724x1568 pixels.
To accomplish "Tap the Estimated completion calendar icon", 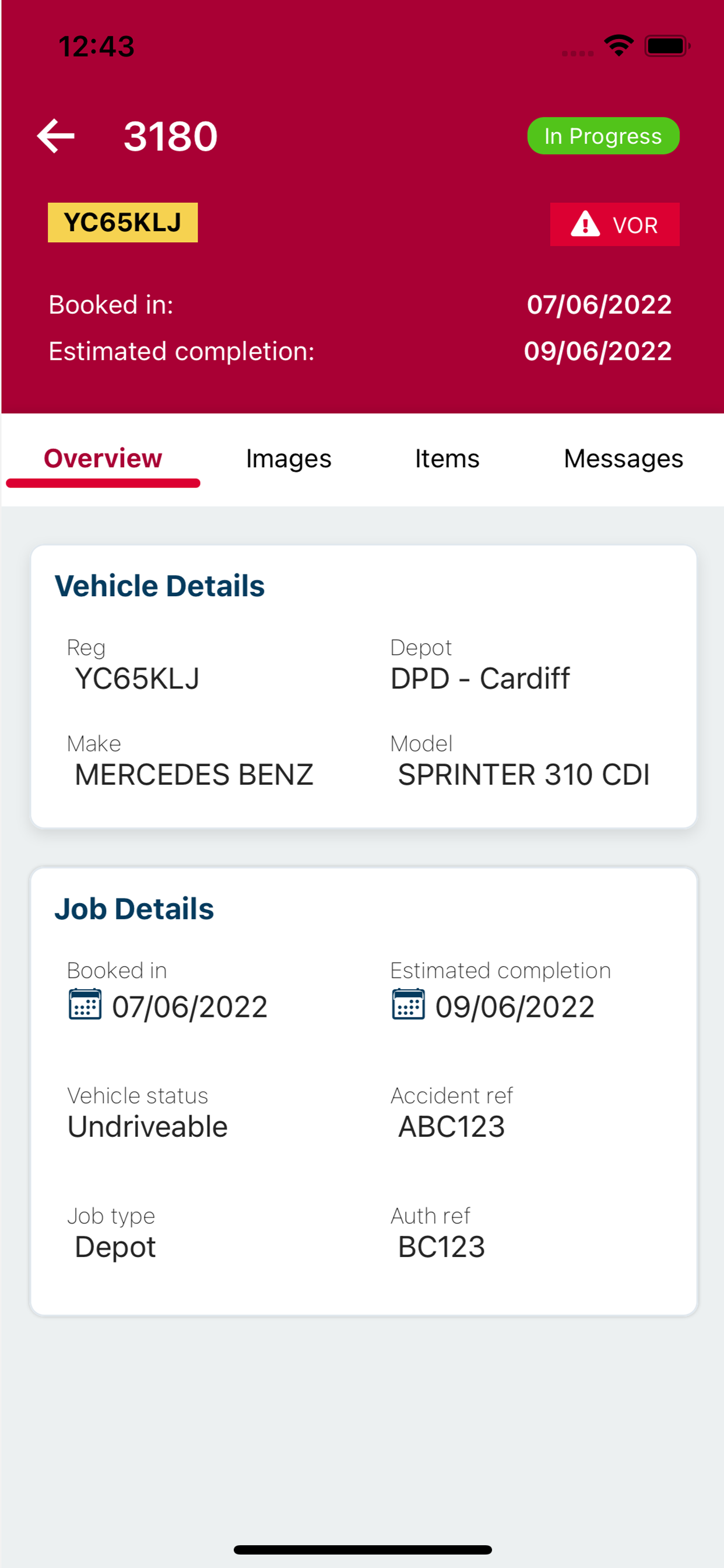I will click(408, 1005).
